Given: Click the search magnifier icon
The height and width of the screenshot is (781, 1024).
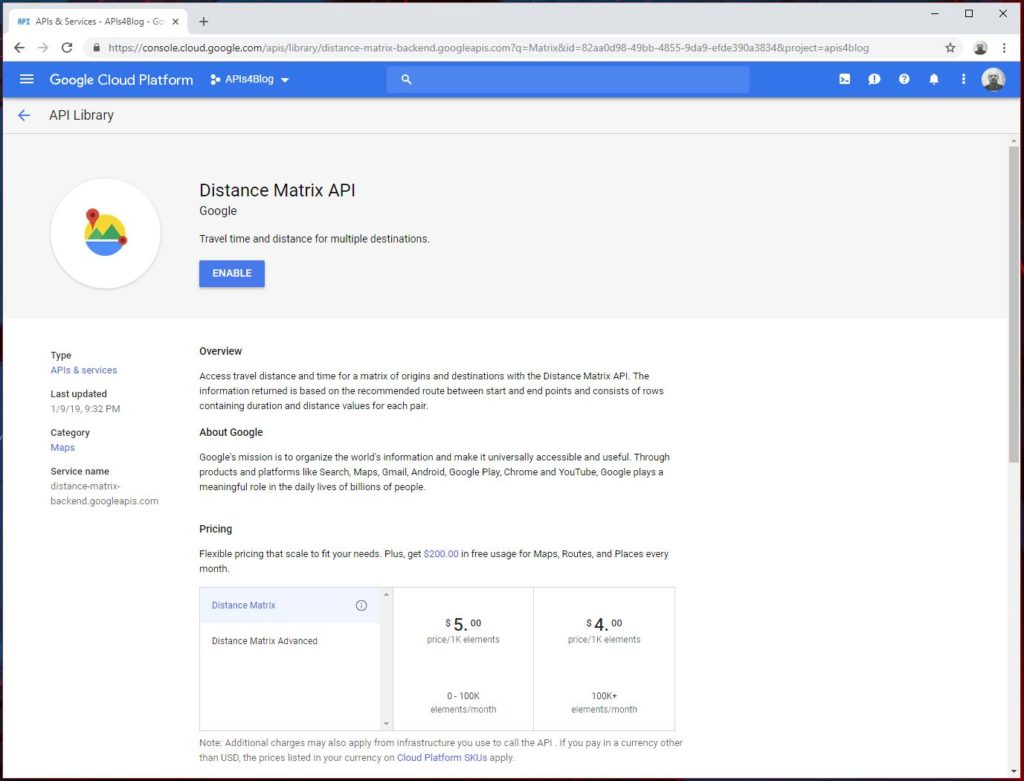Looking at the screenshot, I should (406, 79).
